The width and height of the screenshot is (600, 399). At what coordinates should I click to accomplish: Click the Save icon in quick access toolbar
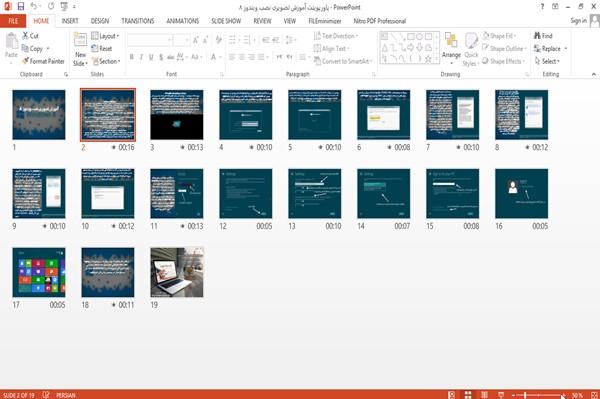[x=21, y=7]
